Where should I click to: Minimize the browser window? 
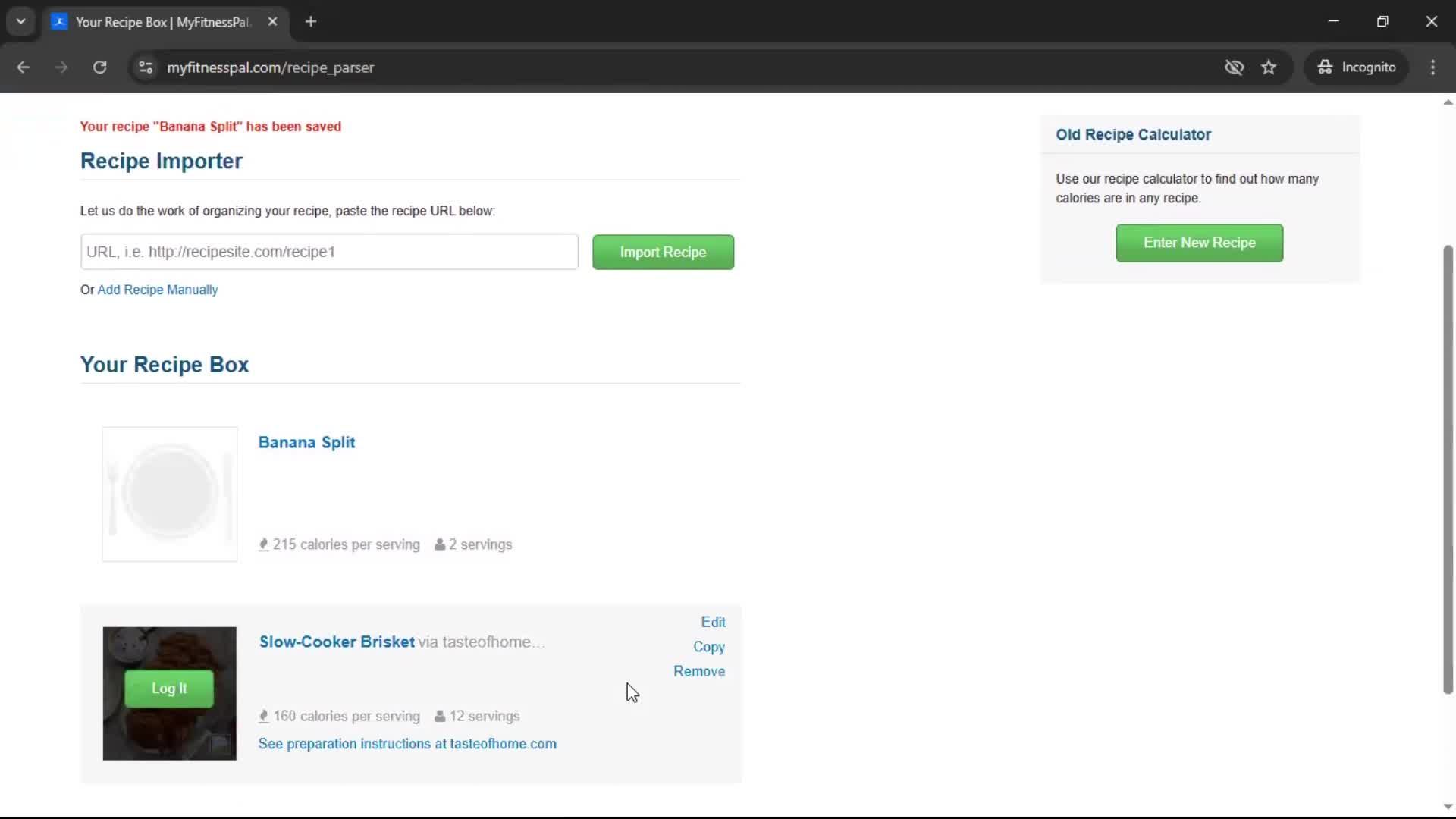pyautogui.click(x=1334, y=21)
